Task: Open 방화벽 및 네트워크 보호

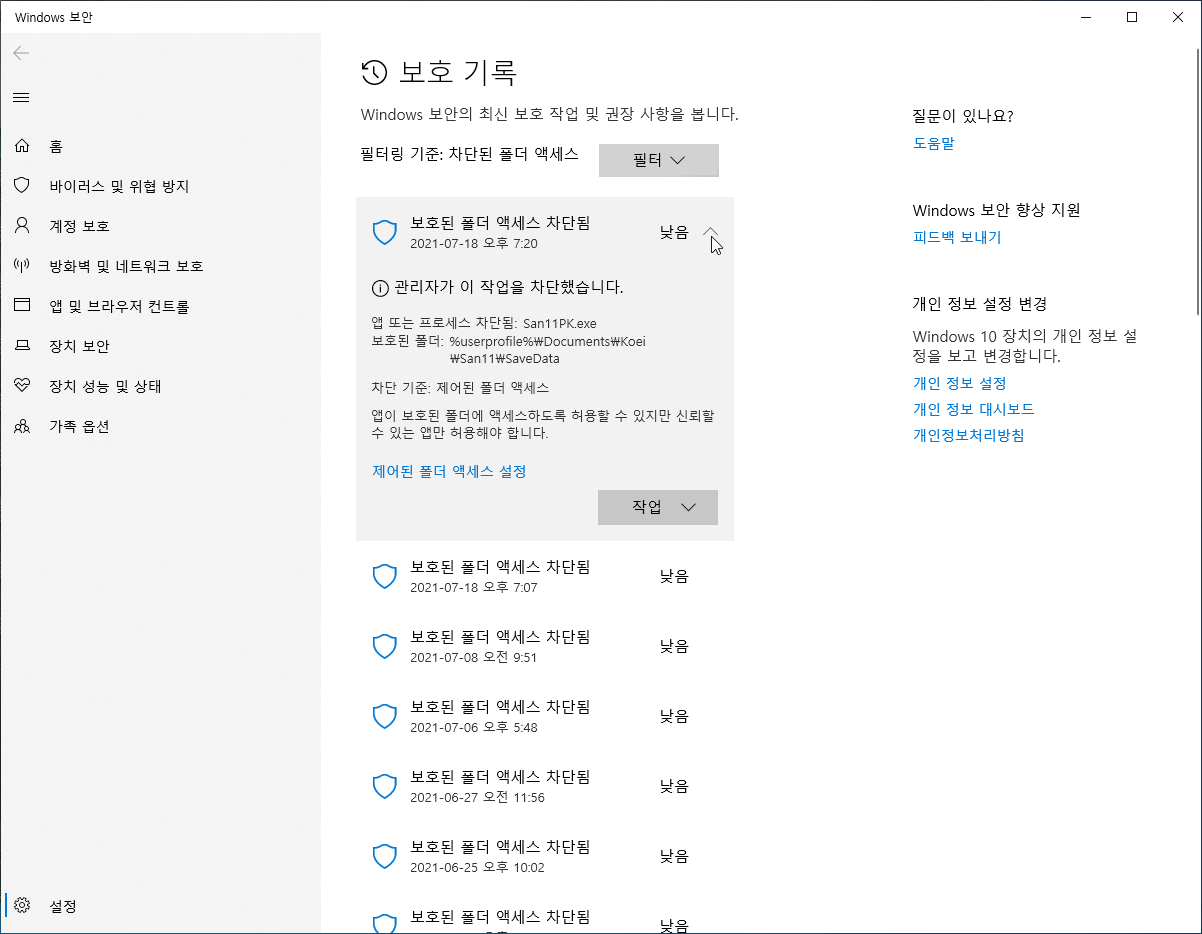Action: pos(160,266)
